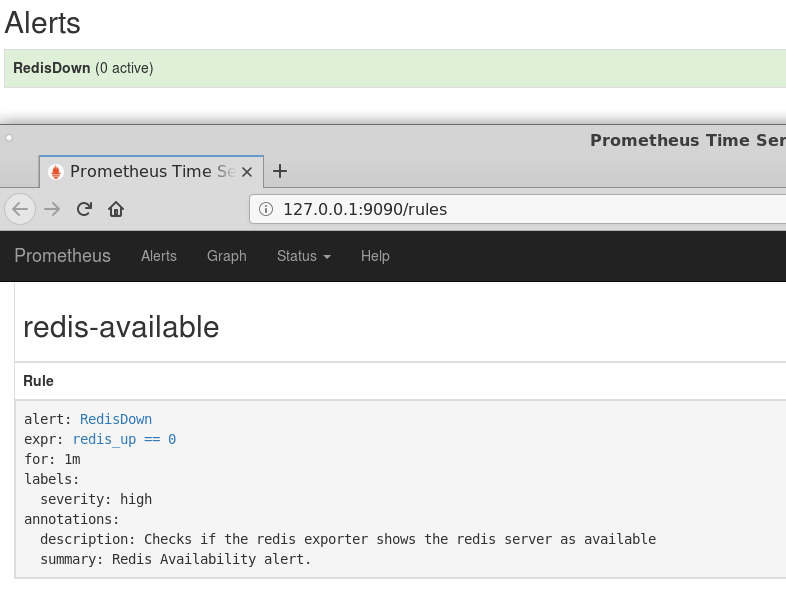Open the Alerts navbar item
Image resolution: width=786 pixels, height=592 pixels.
tap(158, 256)
